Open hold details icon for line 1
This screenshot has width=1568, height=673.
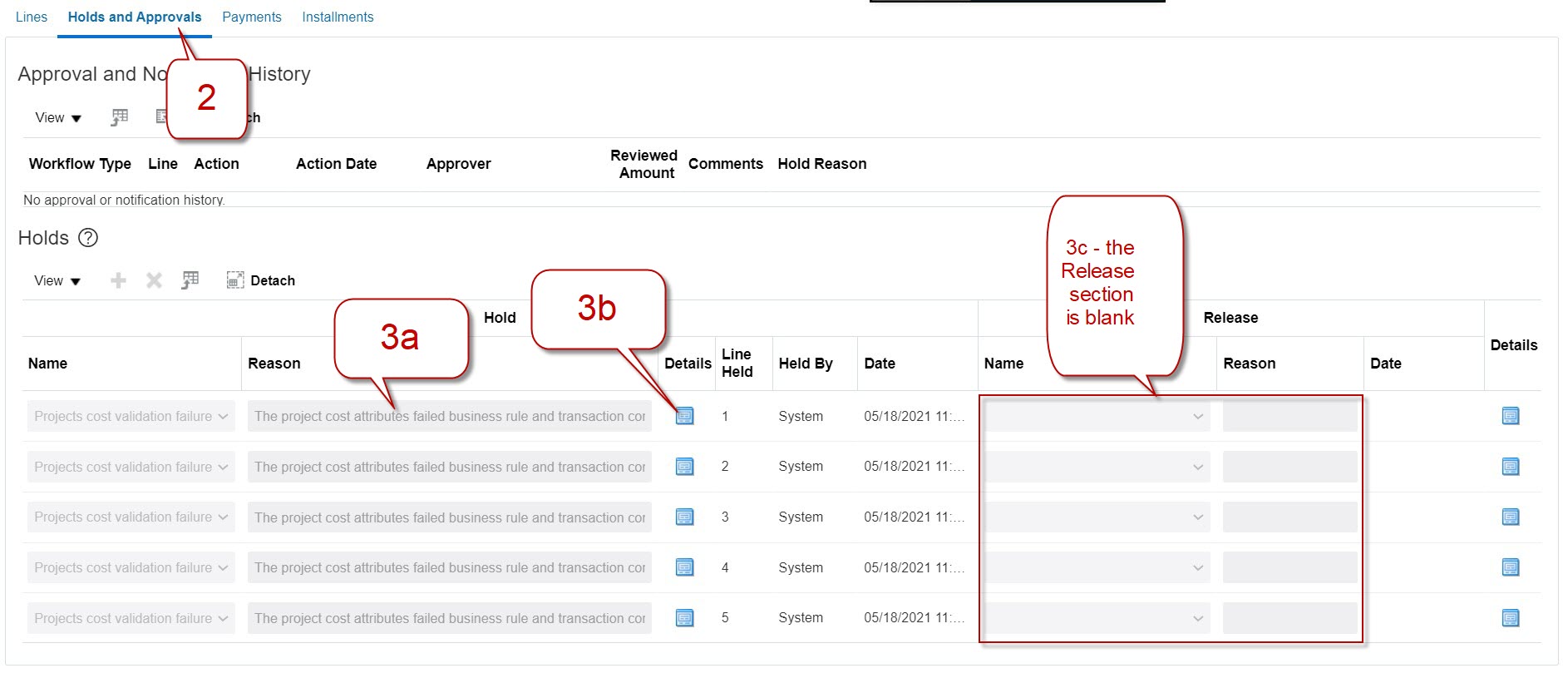click(x=684, y=416)
